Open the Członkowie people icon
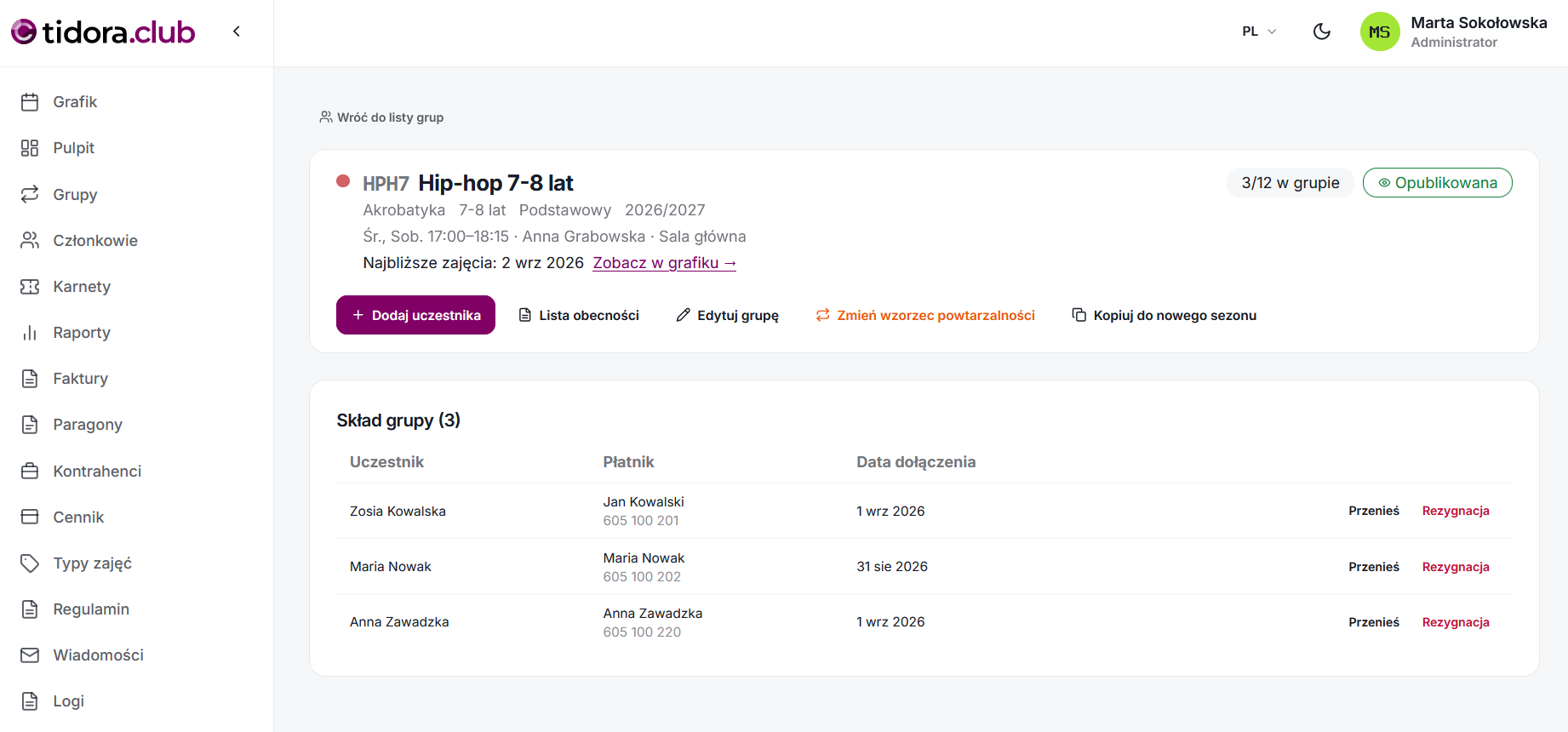The image size is (1568, 732). tap(30, 240)
